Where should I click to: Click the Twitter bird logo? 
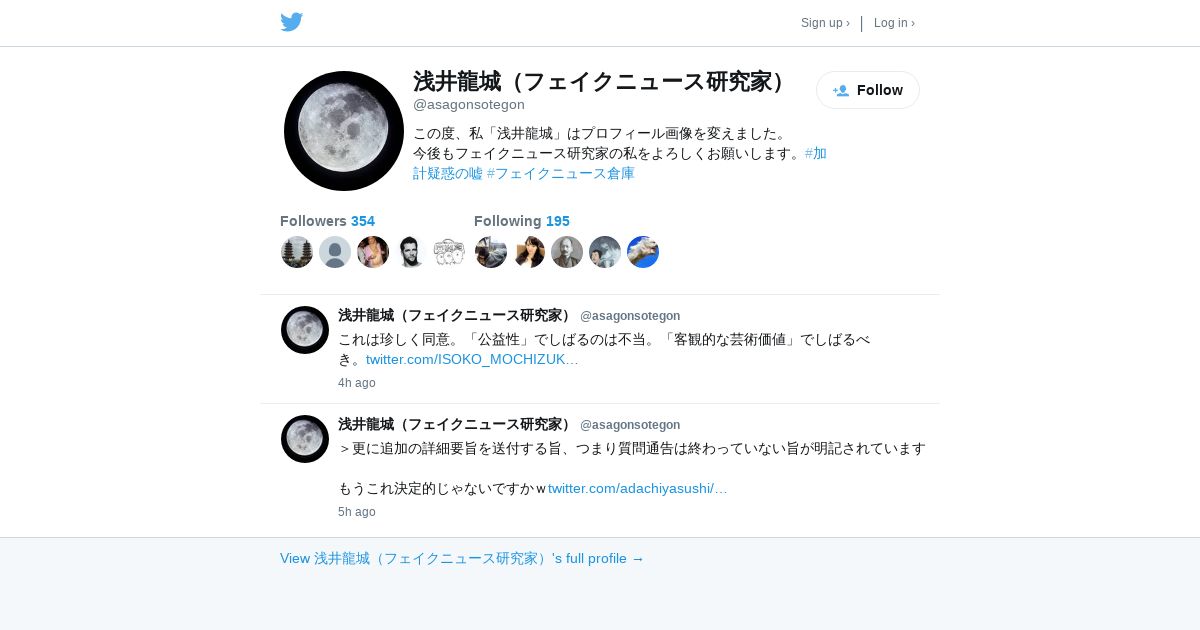(292, 22)
